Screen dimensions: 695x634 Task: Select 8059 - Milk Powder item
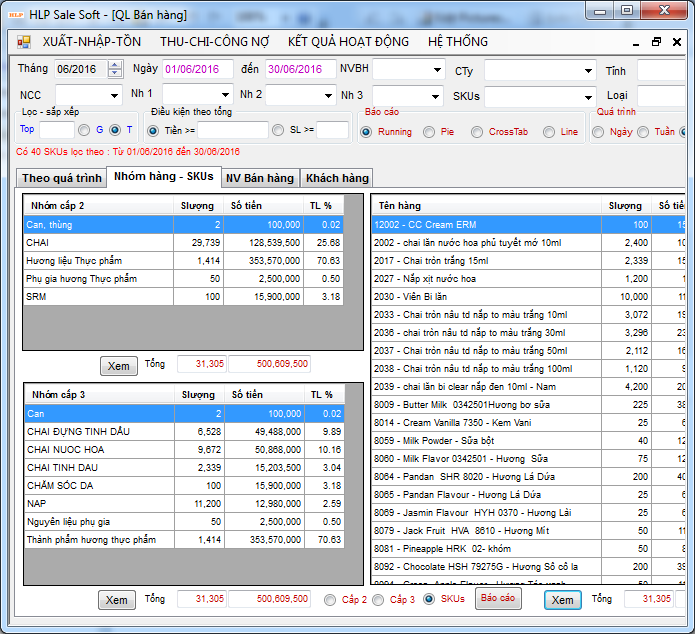[529, 441]
